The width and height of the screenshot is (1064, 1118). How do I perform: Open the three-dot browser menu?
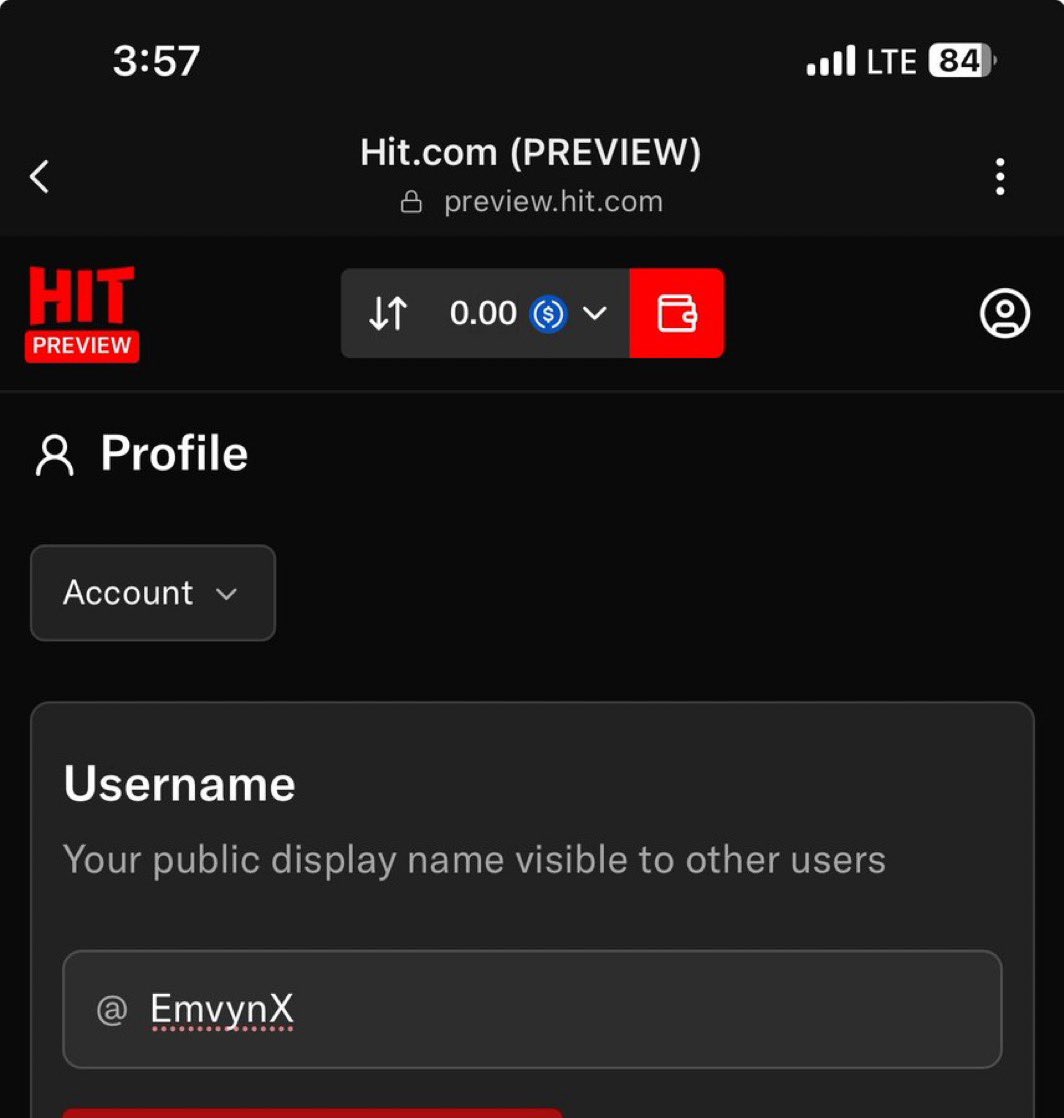pos(1000,176)
